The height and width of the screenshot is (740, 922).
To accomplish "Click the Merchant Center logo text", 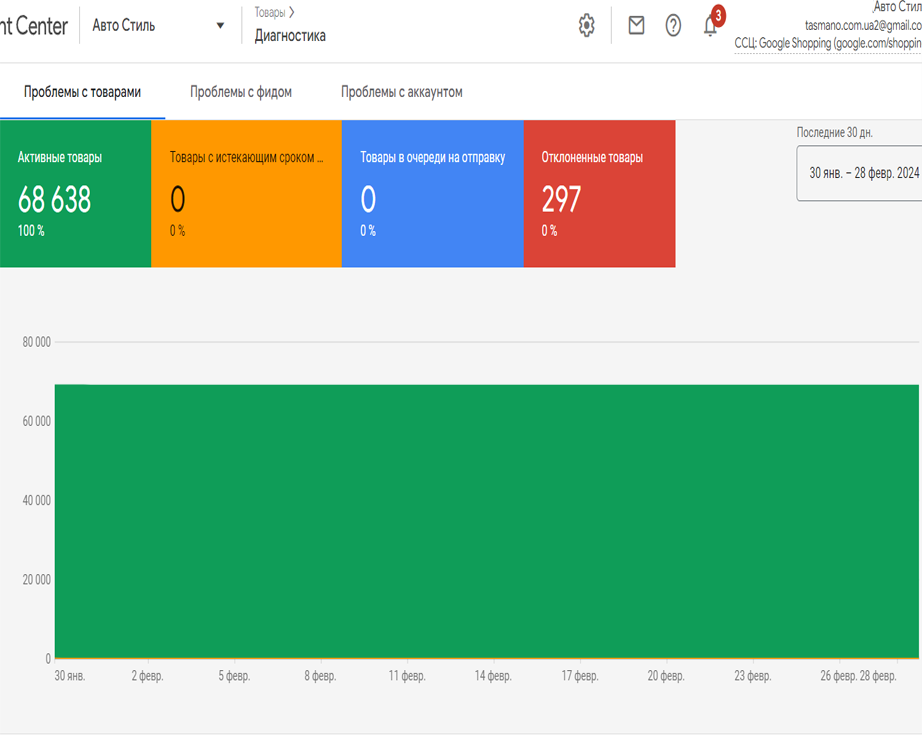I will click(x=34, y=26).
